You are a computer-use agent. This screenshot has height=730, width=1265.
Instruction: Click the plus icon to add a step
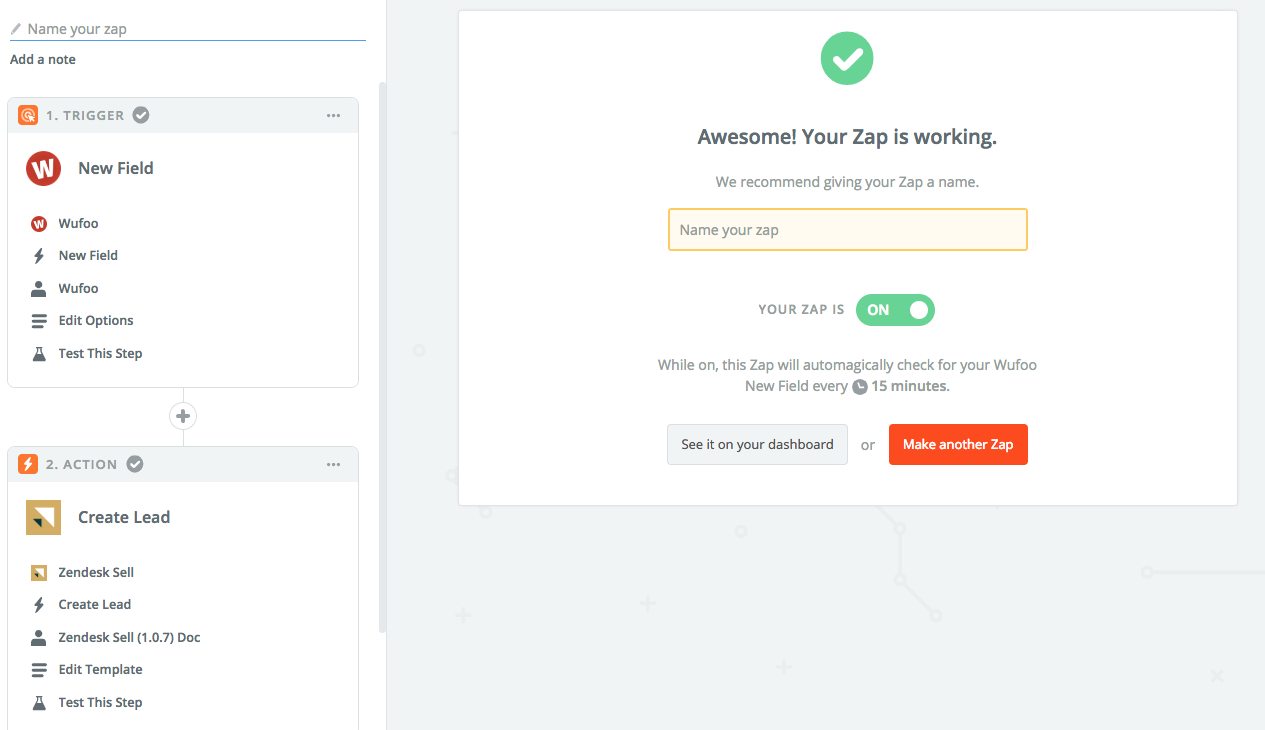coord(183,416)
